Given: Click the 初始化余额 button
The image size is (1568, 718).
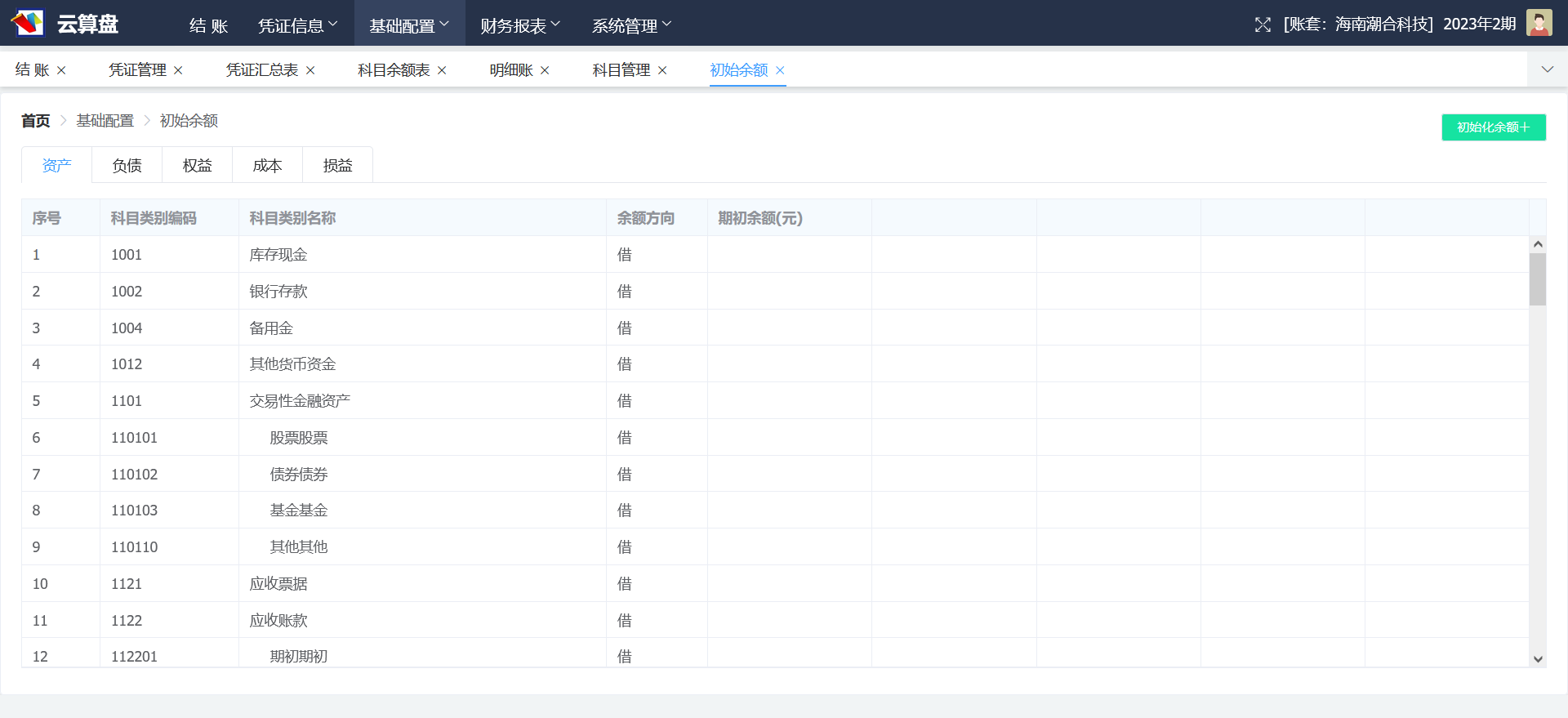Looking at the screenshot, I should point(1493,127).
